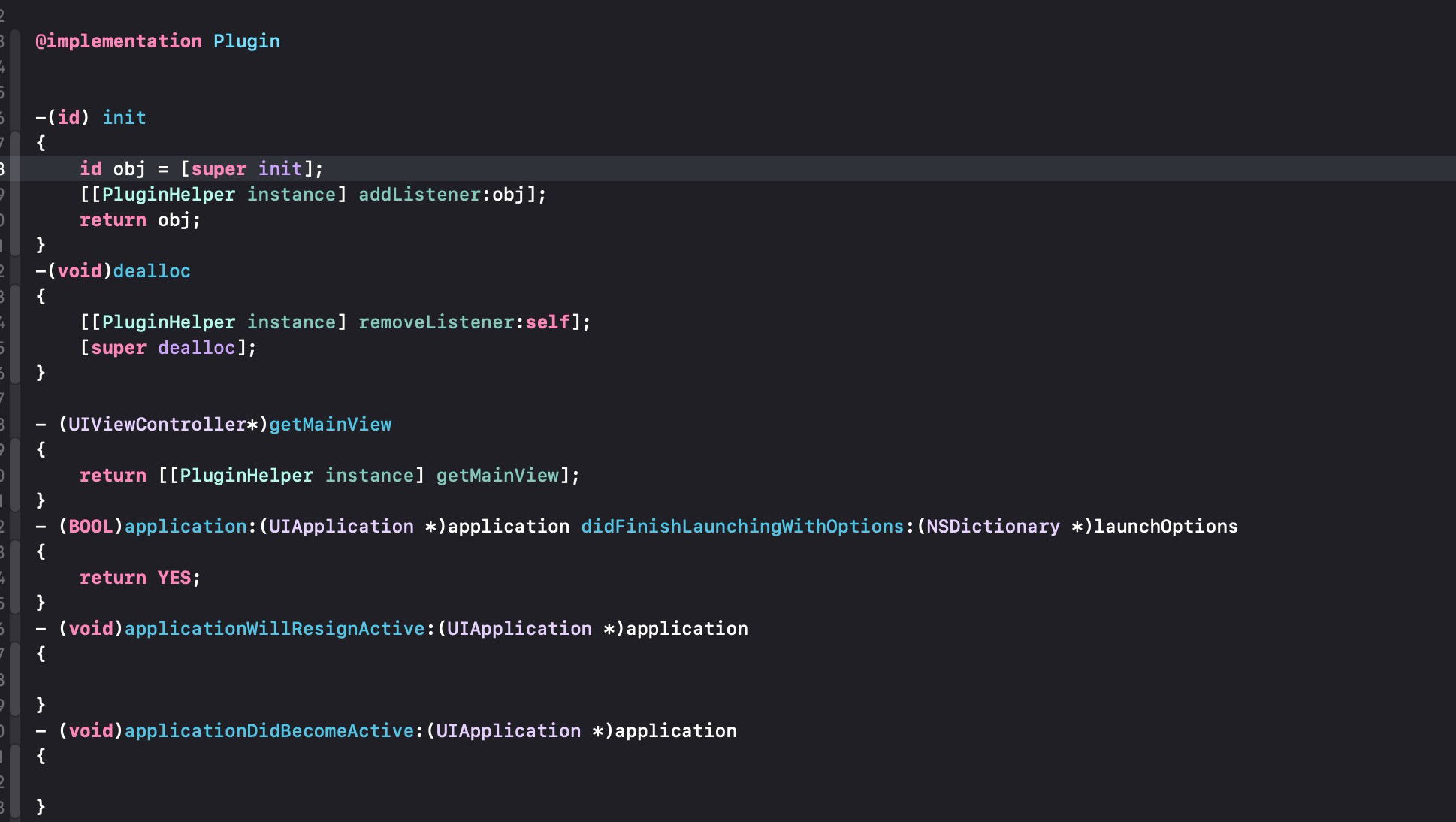
Task: Collapse the init method via fold ribbon
Action: (x=15, y=194)
